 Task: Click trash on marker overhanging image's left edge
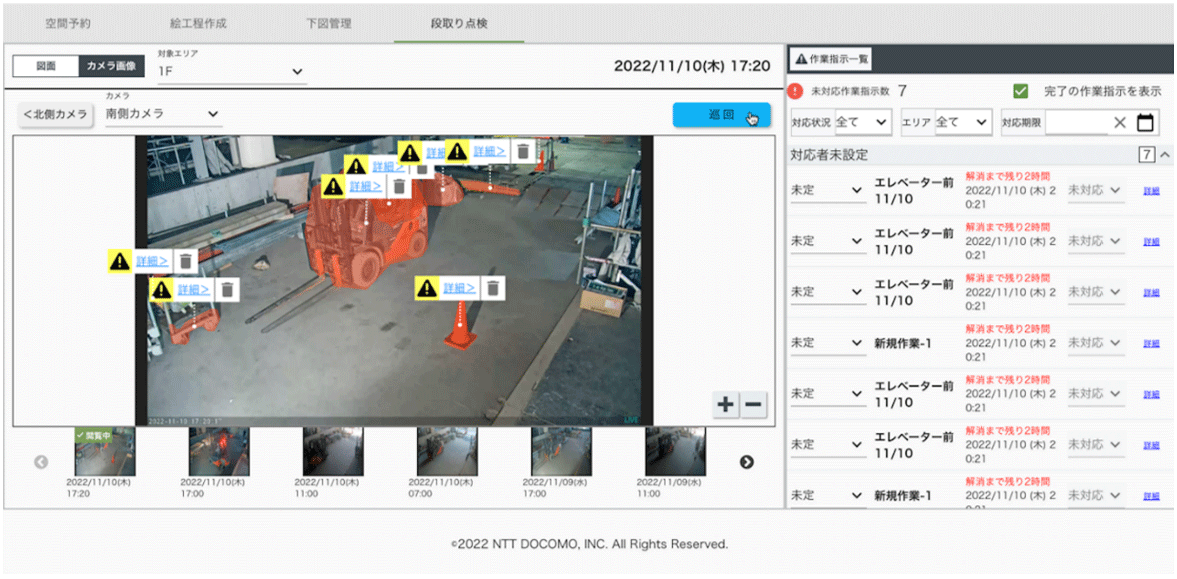185,261
